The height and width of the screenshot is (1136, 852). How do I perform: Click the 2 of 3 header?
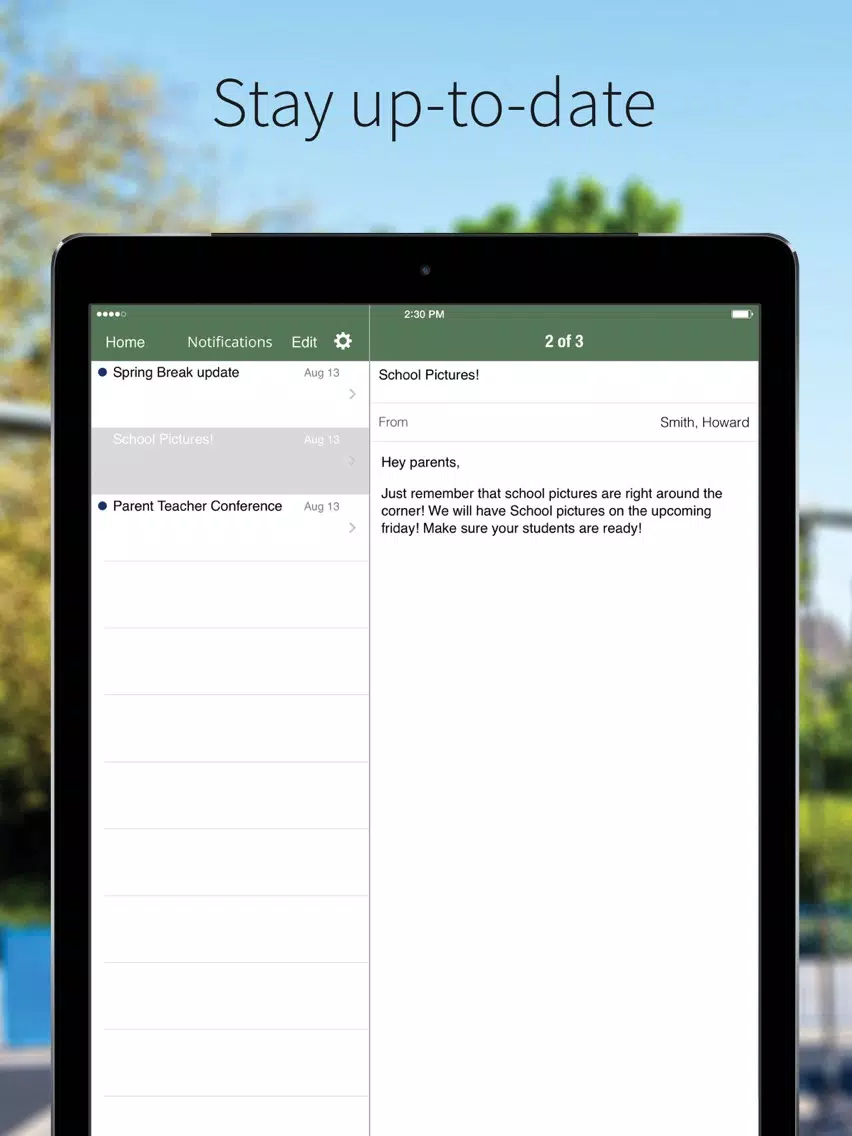click(x=564, y=341)
